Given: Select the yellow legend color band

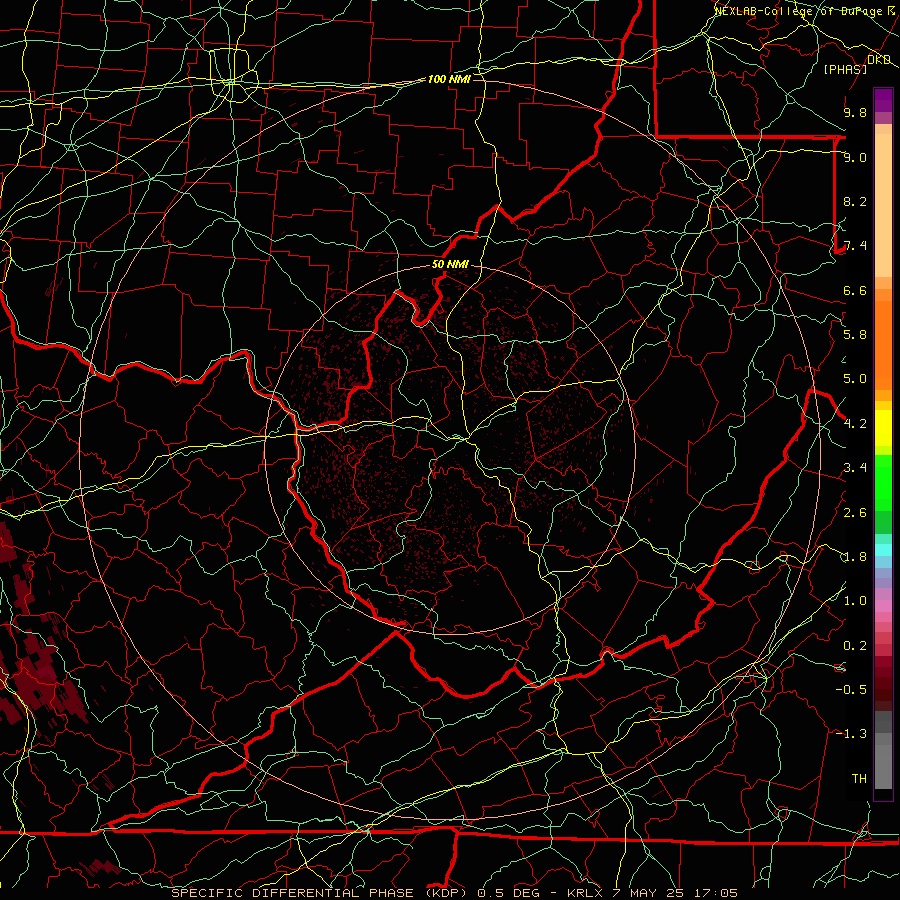Looking at the screenshot, I should point(883,428).
